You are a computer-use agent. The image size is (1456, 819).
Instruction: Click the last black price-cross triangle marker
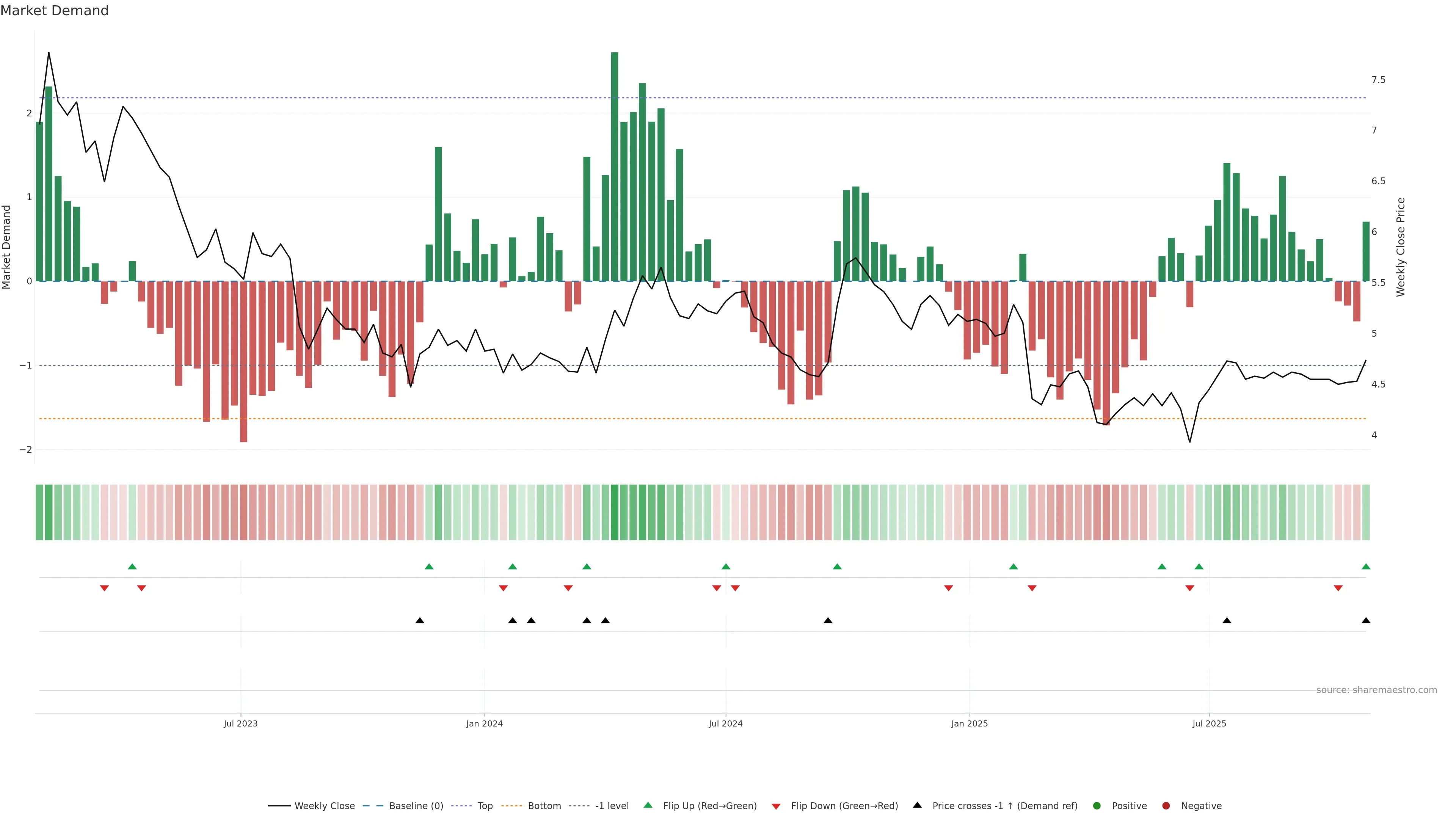(x=1366, y=621)
